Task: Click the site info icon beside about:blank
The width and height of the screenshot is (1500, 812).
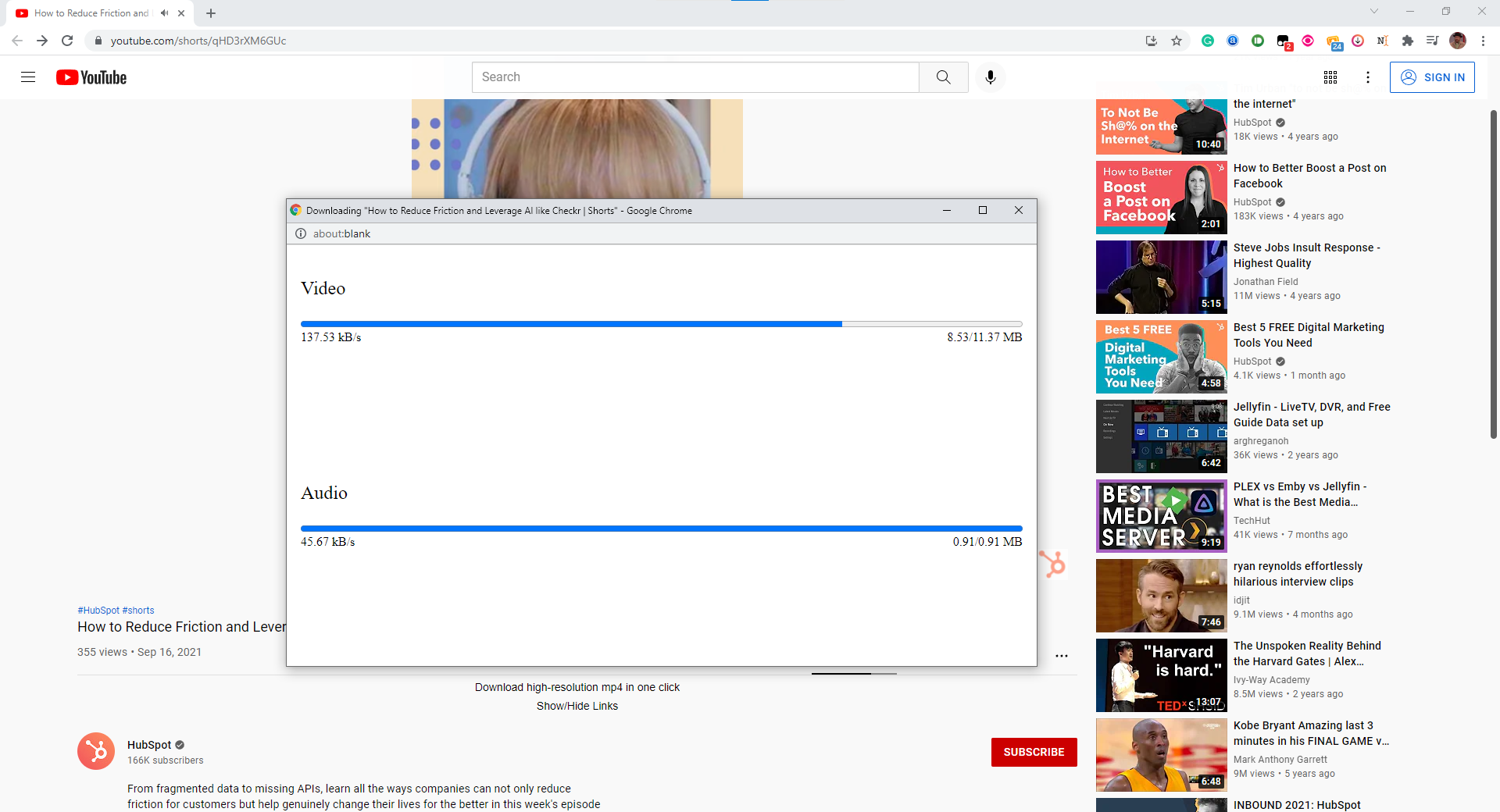Action: (301, 233)
